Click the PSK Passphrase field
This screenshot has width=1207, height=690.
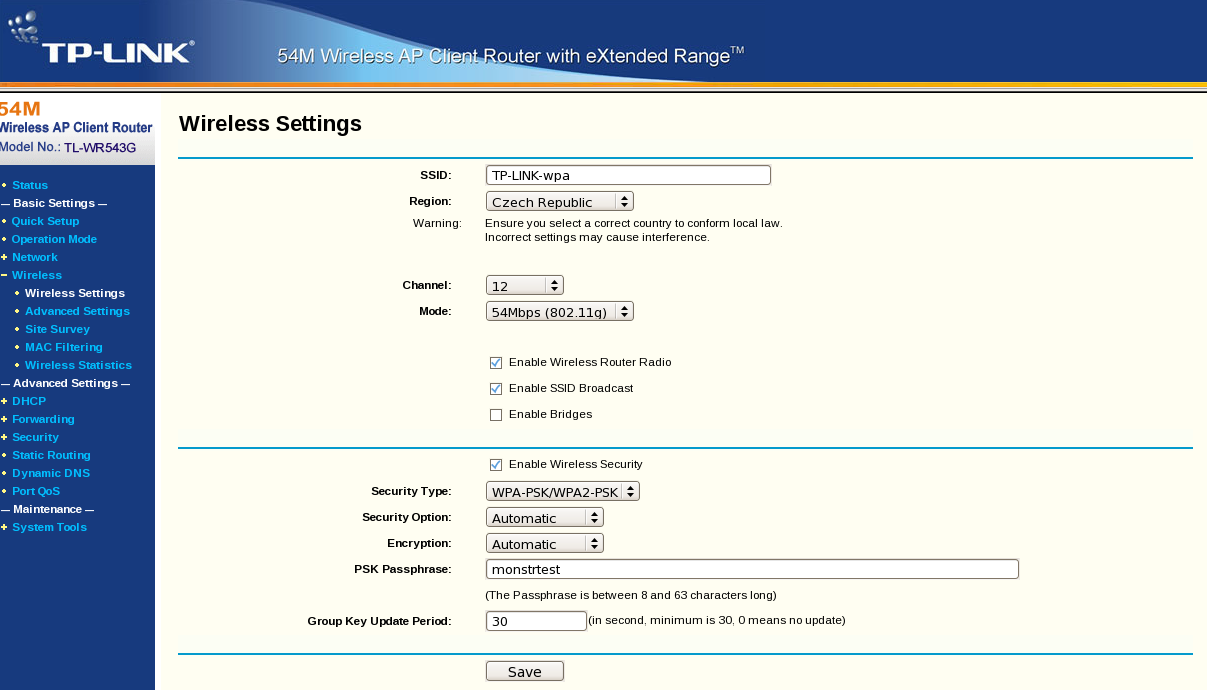click(x=752, y=569)
